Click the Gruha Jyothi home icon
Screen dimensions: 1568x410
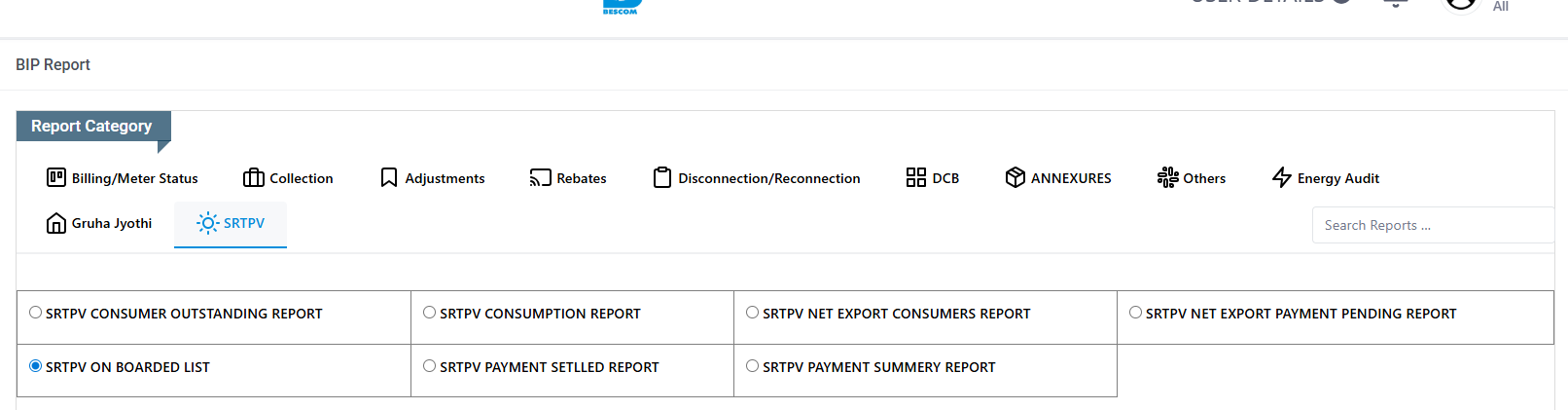(x=56, y=223)
